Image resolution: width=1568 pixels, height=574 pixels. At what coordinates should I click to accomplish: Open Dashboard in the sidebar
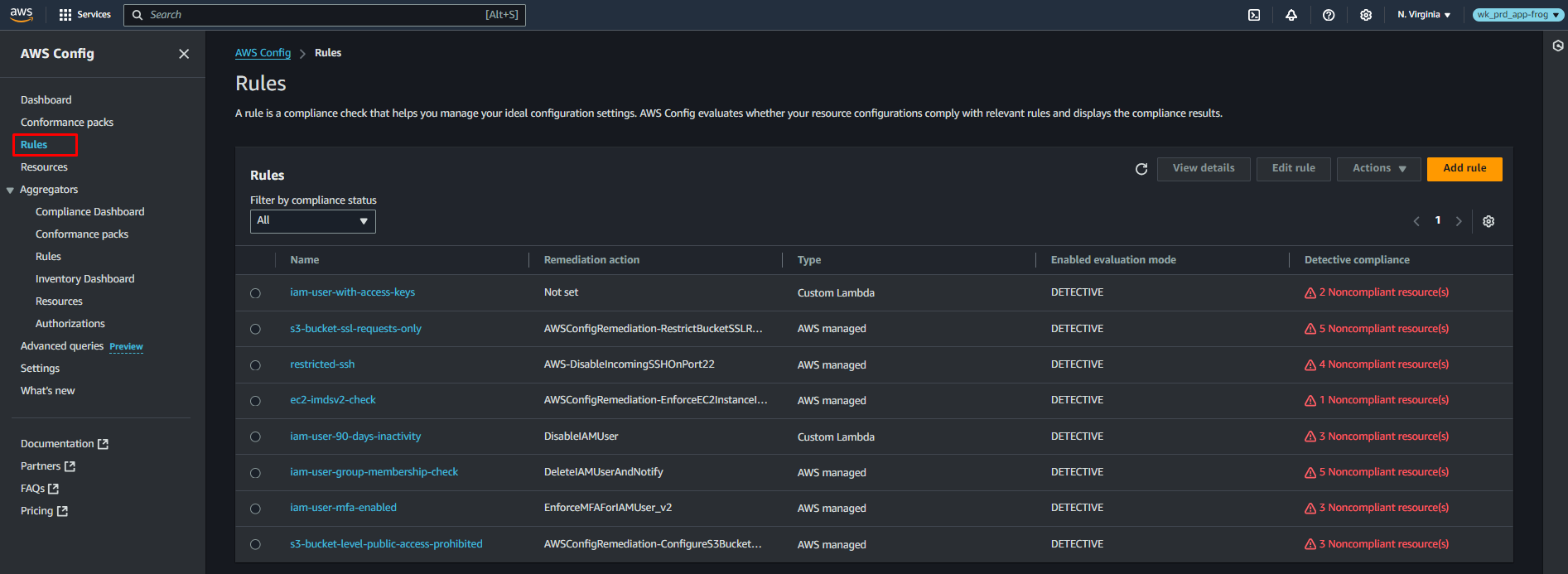(46, 100)
